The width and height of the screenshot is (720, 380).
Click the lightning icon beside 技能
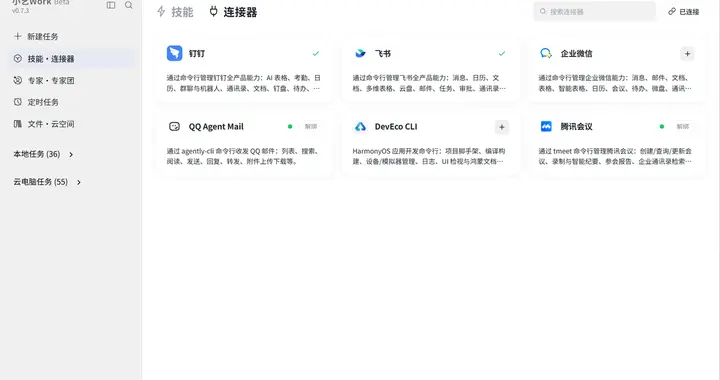pyautogui.click(x=161, y=11)
